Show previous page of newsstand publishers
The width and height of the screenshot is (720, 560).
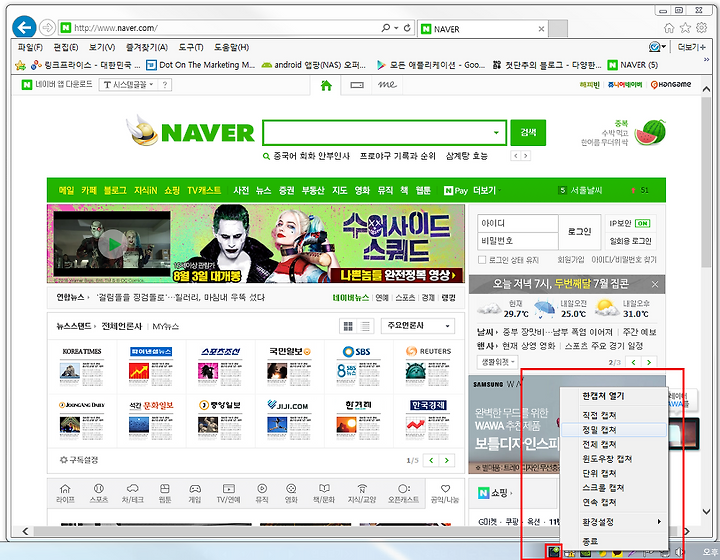[x=431, y=460]
